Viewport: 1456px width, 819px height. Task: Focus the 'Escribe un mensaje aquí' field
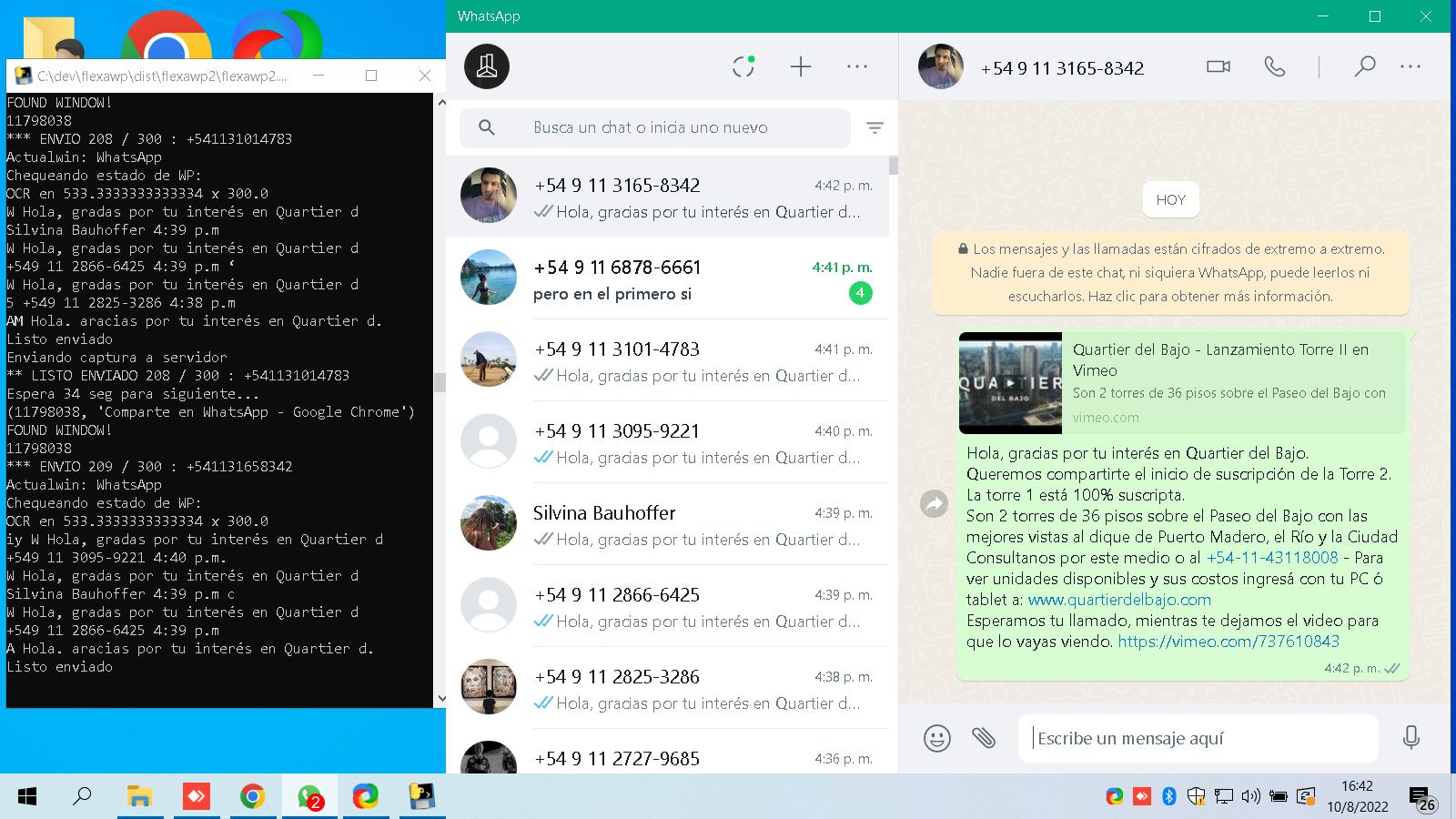point(1198,738)
